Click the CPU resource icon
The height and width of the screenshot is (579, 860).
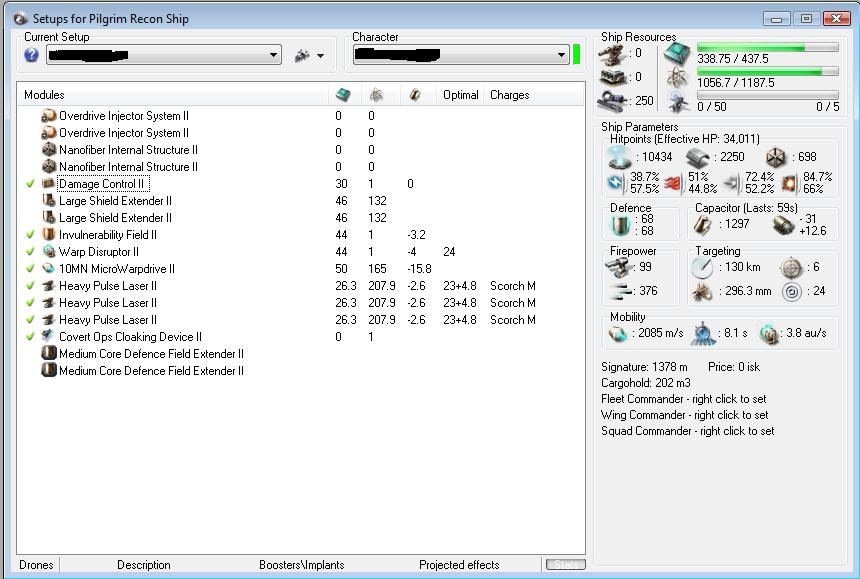point(677,54)
